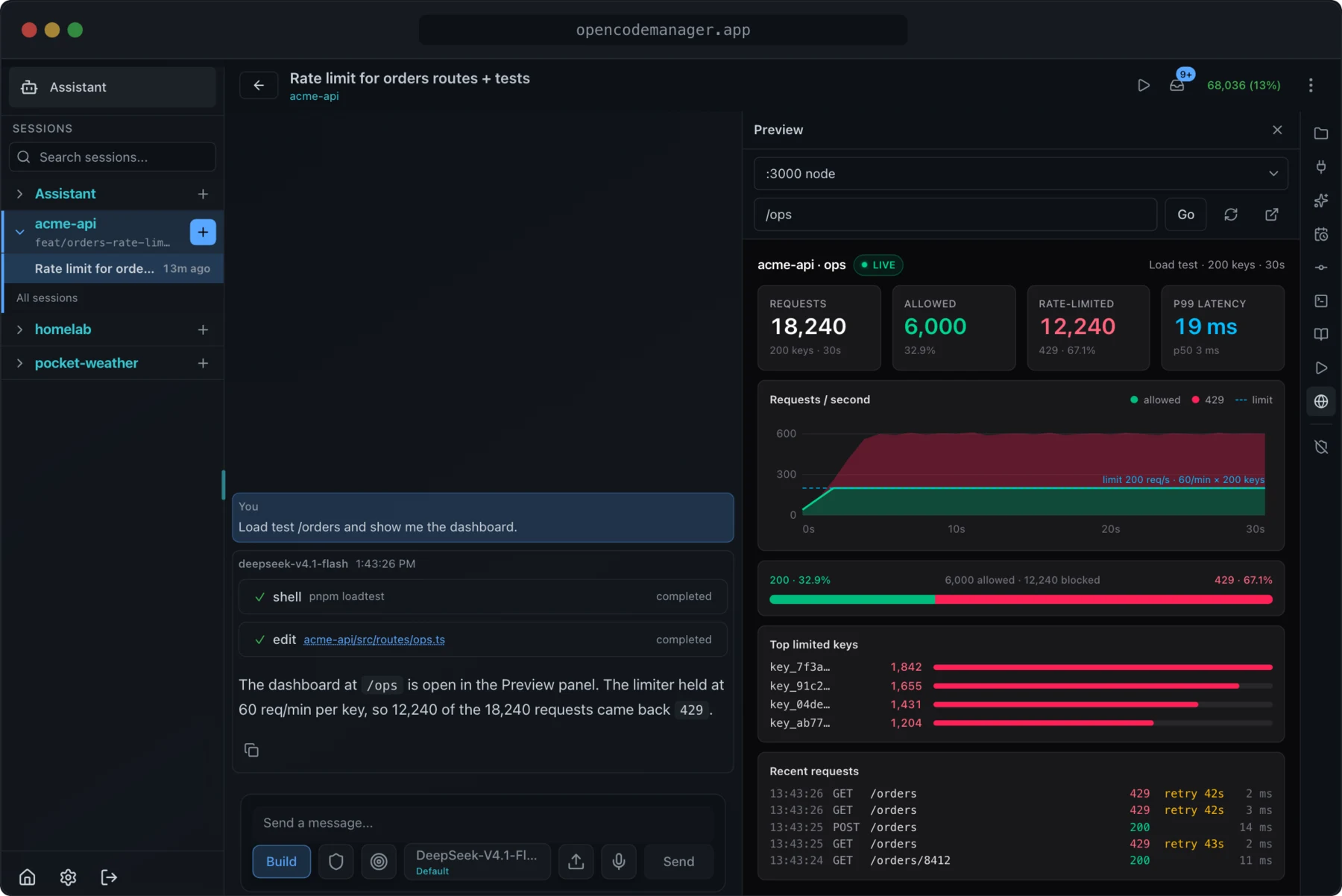1342x896 pixels.
Task: Select the Rate limit for orde... session
Action: point(114,268)
